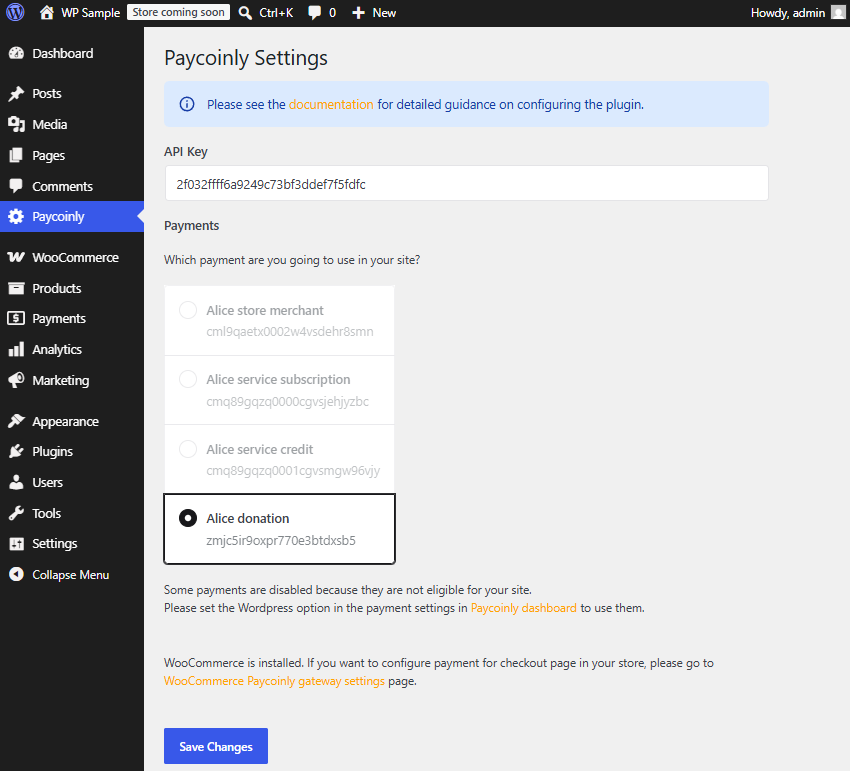Select Alice service credit radio button
Image resolution: width=850 pixels, height=771 pixels.
(188, 449)
